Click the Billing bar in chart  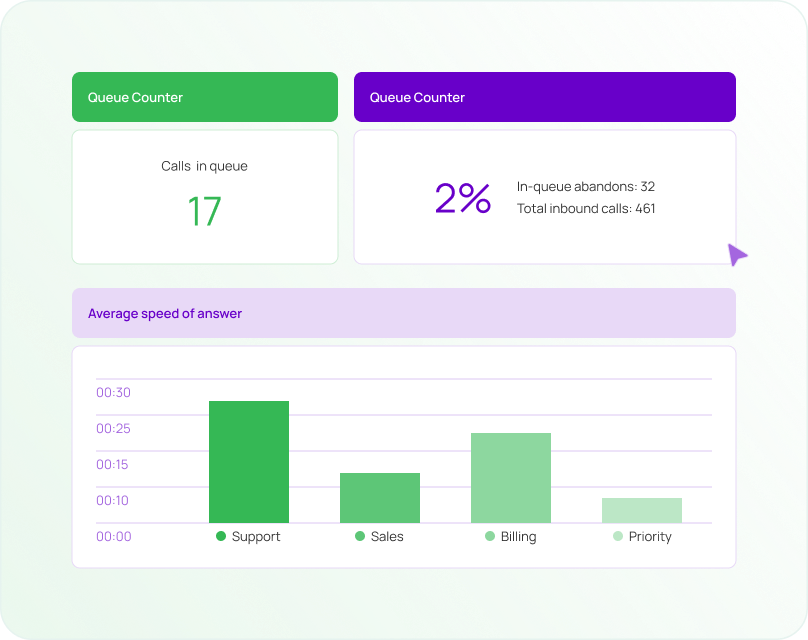(511, 477)
